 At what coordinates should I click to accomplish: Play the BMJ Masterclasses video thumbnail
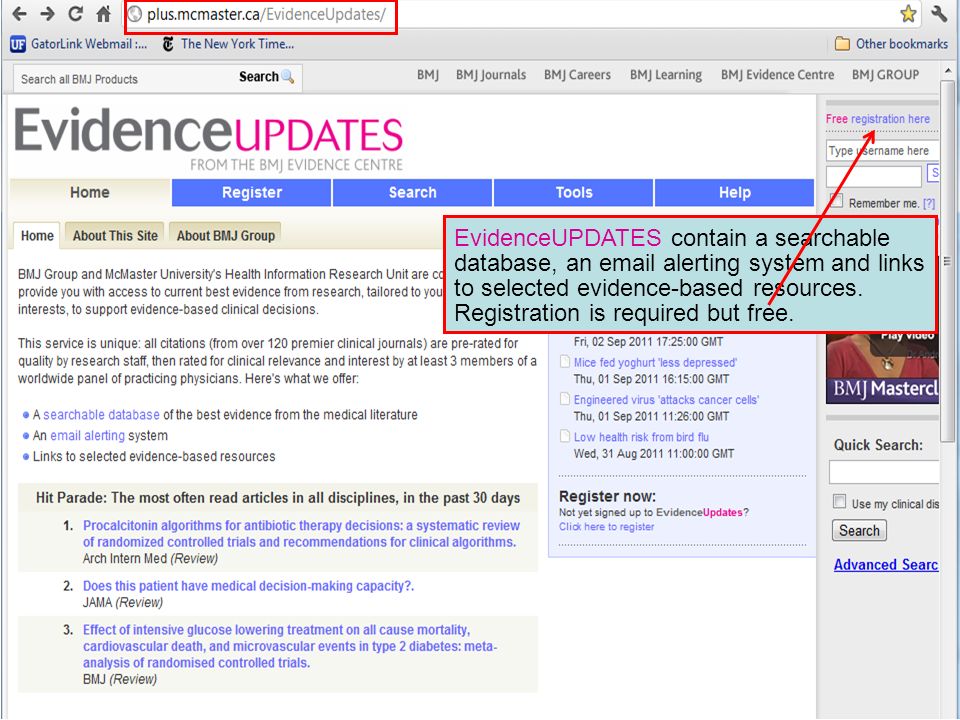pos(882,368)
